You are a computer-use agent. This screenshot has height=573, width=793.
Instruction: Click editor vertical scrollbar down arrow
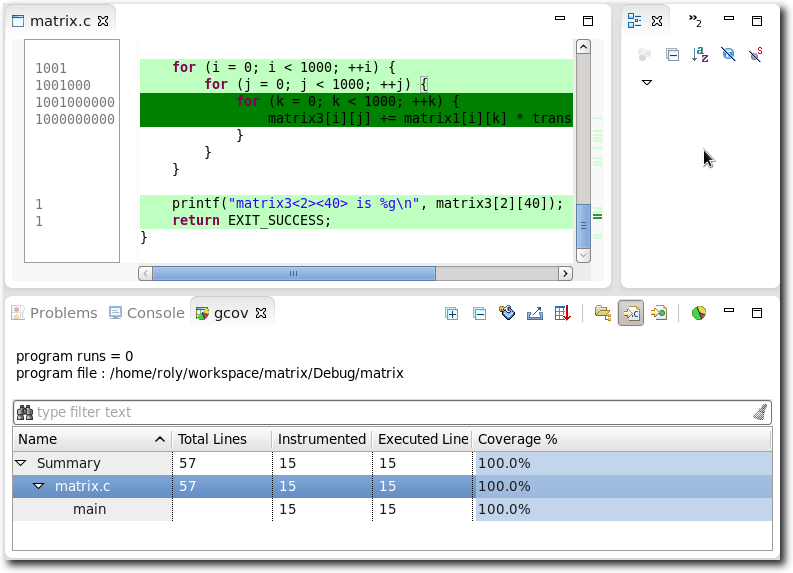[583, 255]
